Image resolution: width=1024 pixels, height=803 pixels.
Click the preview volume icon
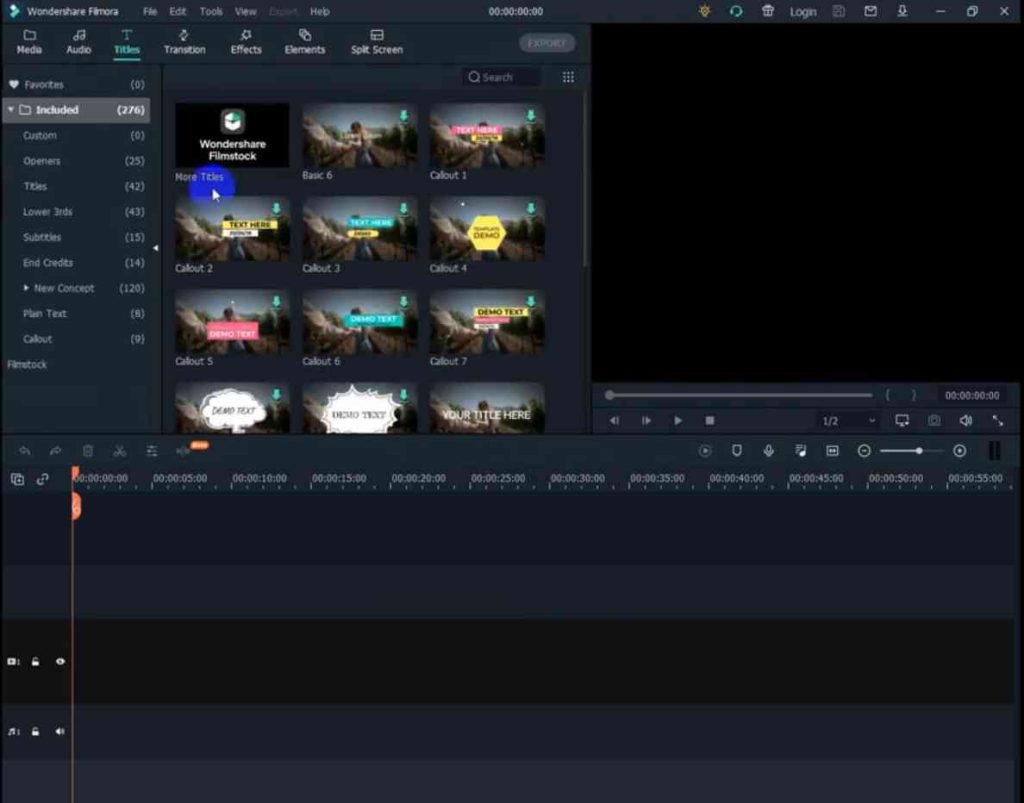point(966,420)
